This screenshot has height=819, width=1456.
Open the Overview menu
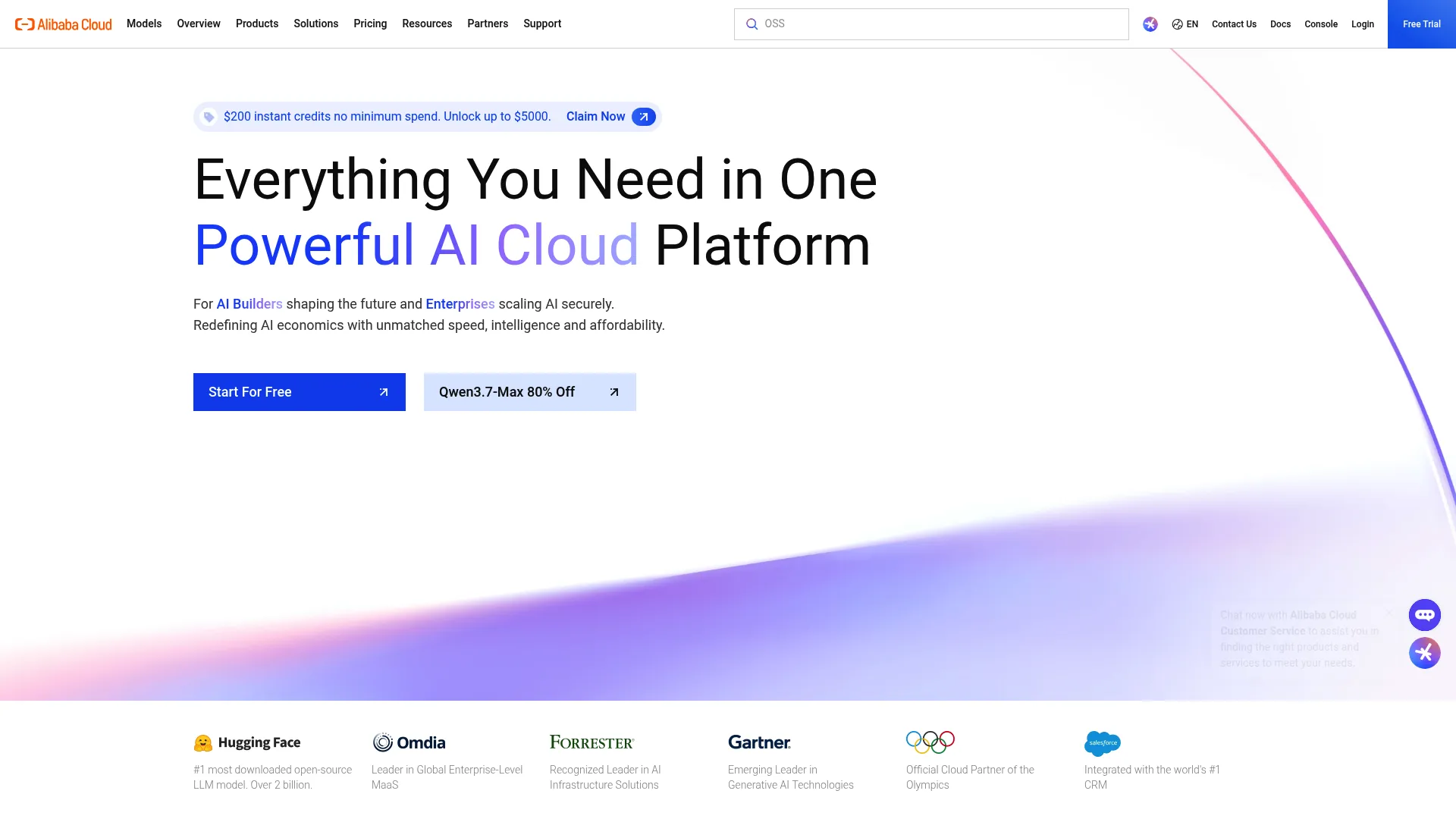point(199,24)
